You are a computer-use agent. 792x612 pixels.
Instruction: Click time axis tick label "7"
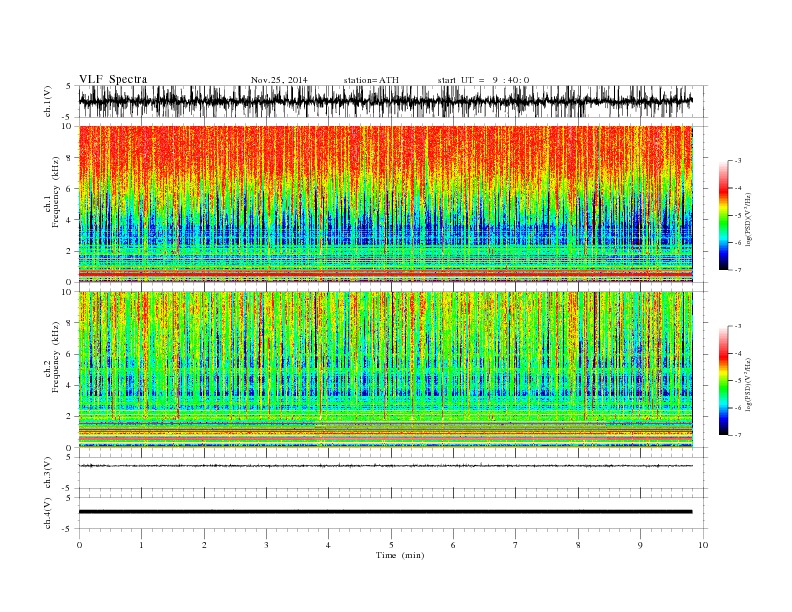pos(516,545)
